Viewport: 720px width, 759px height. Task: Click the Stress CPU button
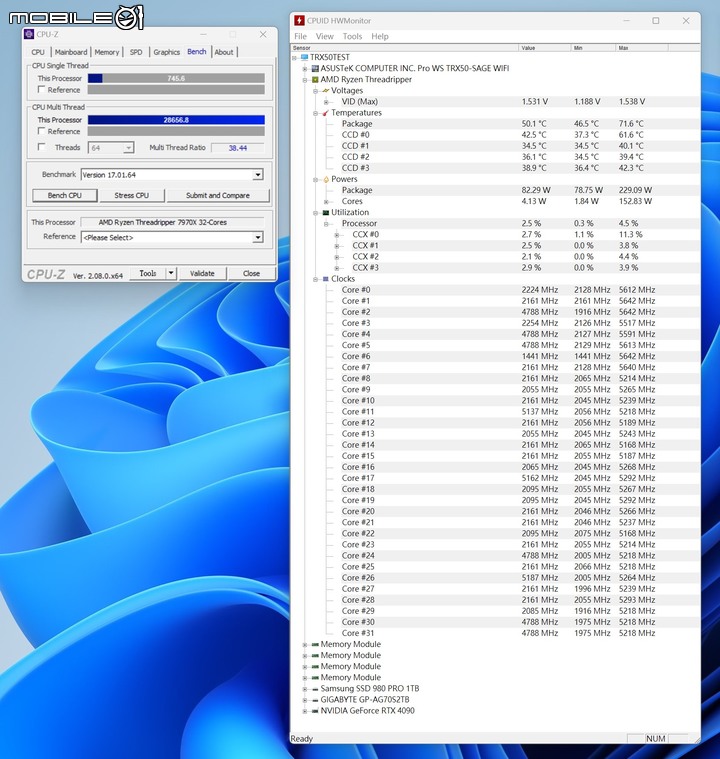point(131,196)
